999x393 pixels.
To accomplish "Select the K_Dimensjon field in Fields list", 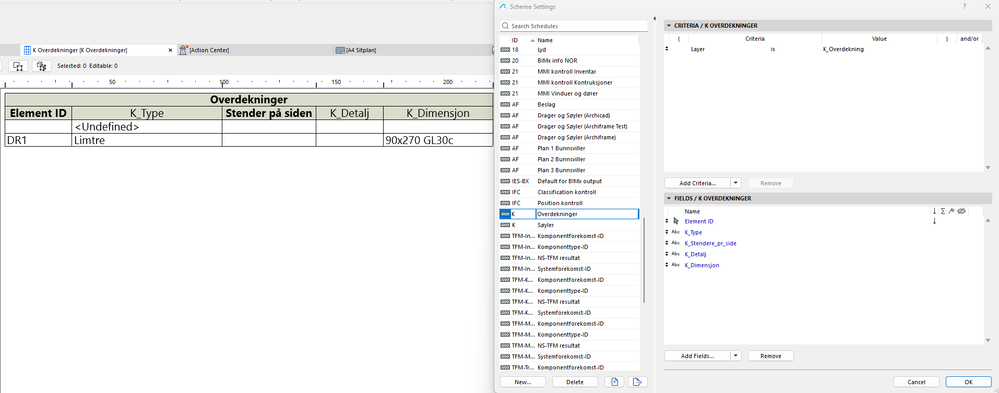I will 702,265.
